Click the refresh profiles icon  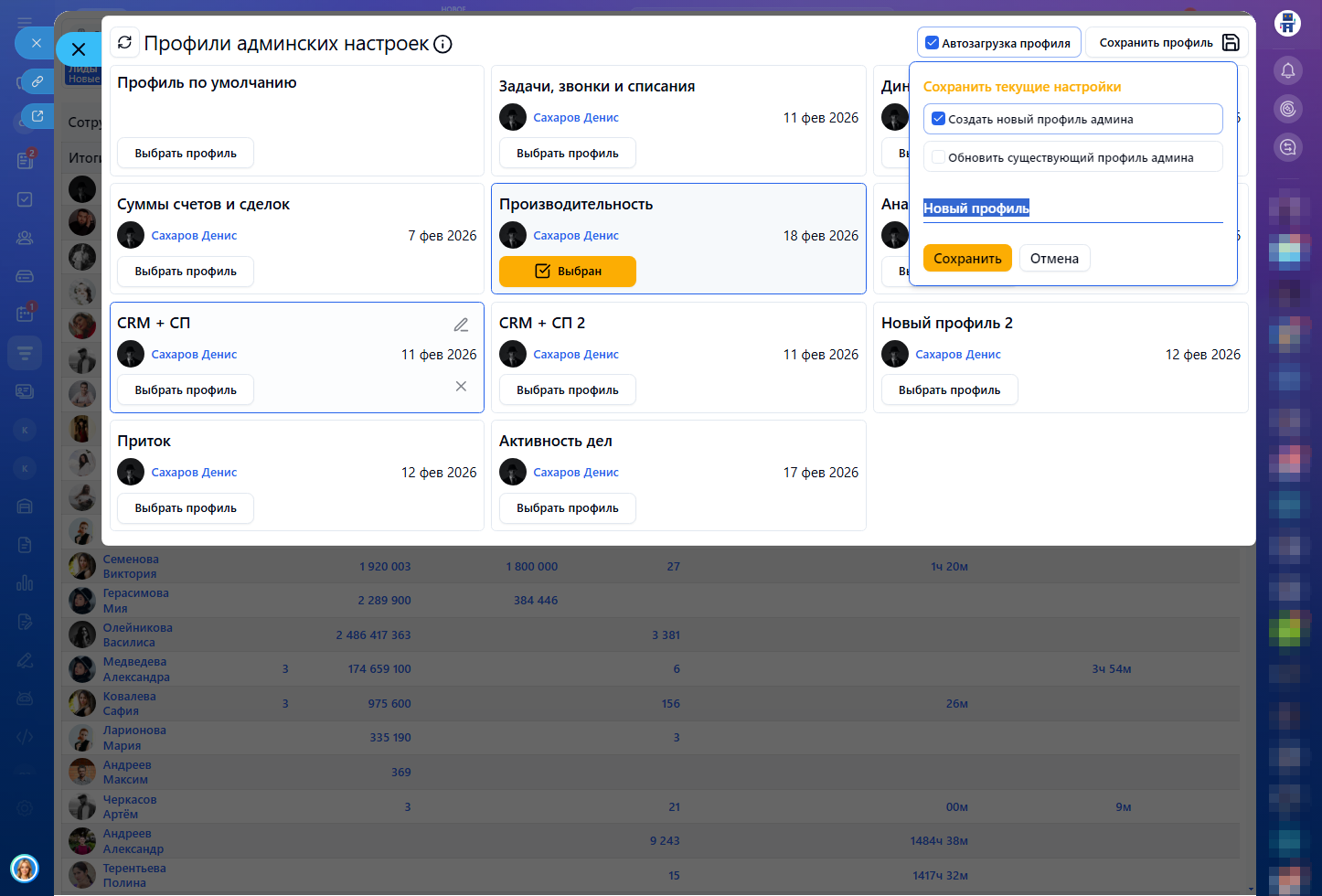125,43
